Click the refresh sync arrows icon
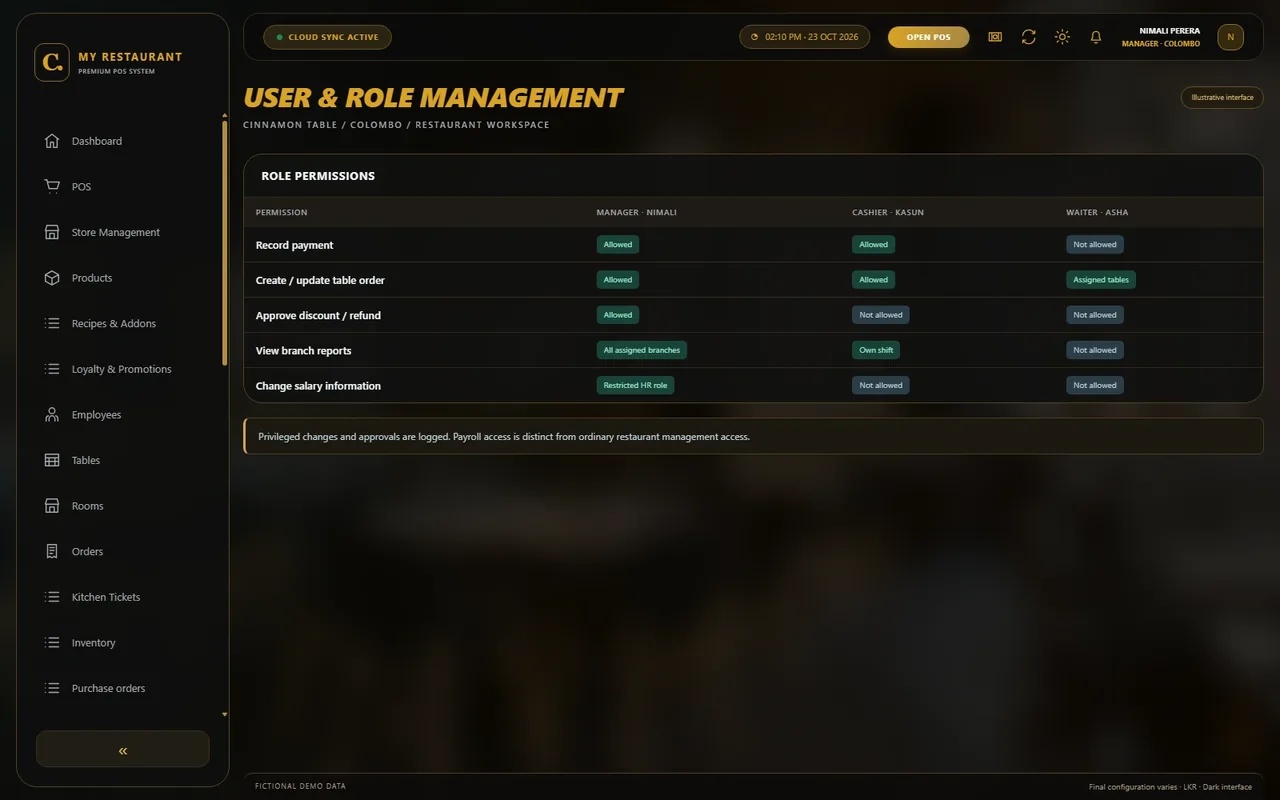 pos(1028,37)
